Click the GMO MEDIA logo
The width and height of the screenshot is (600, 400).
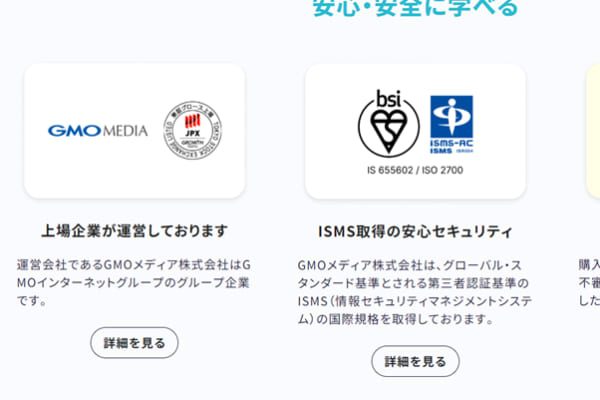click(98, 131)
